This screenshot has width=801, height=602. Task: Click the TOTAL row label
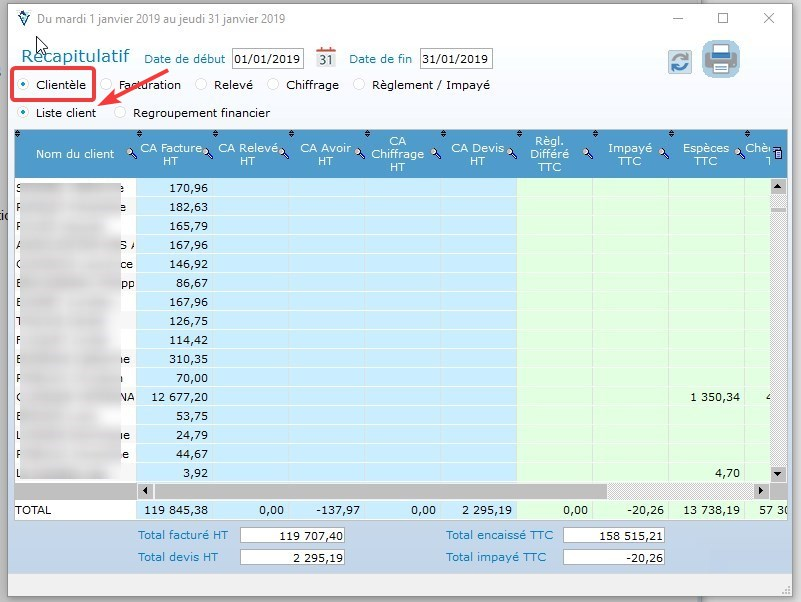click(x=33, y=510)
